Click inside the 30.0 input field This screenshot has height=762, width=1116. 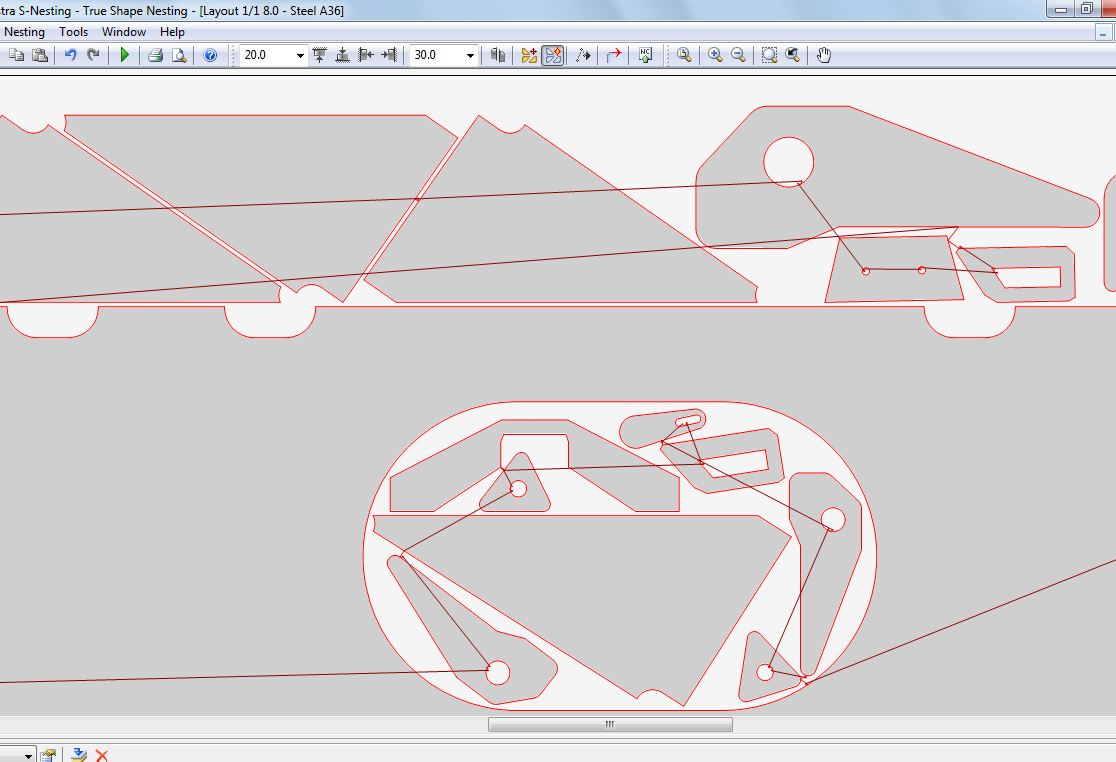tap(437, 55)
